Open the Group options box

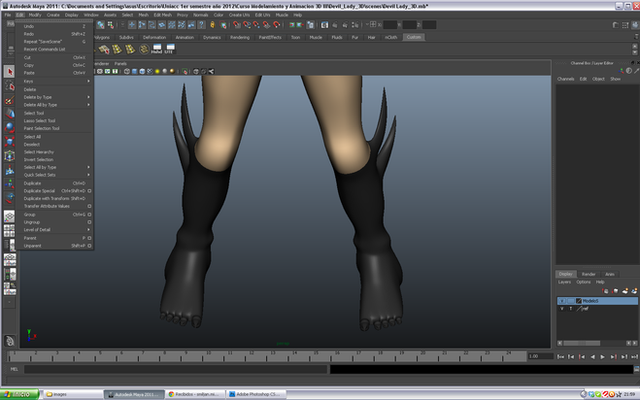coord(89,214)
